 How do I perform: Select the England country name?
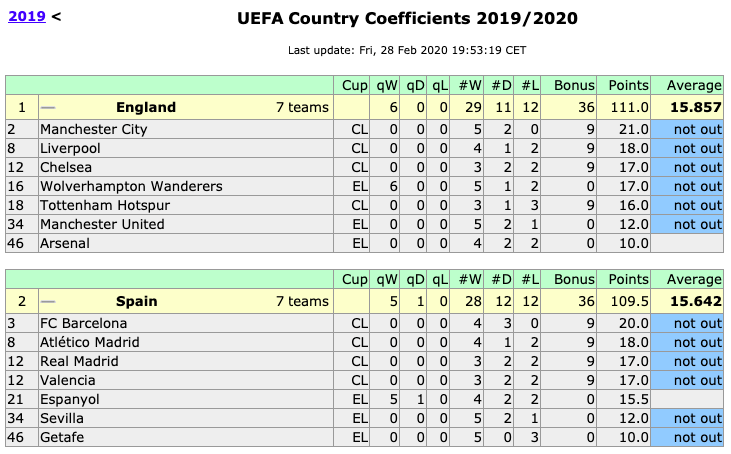tap(146, 107)
